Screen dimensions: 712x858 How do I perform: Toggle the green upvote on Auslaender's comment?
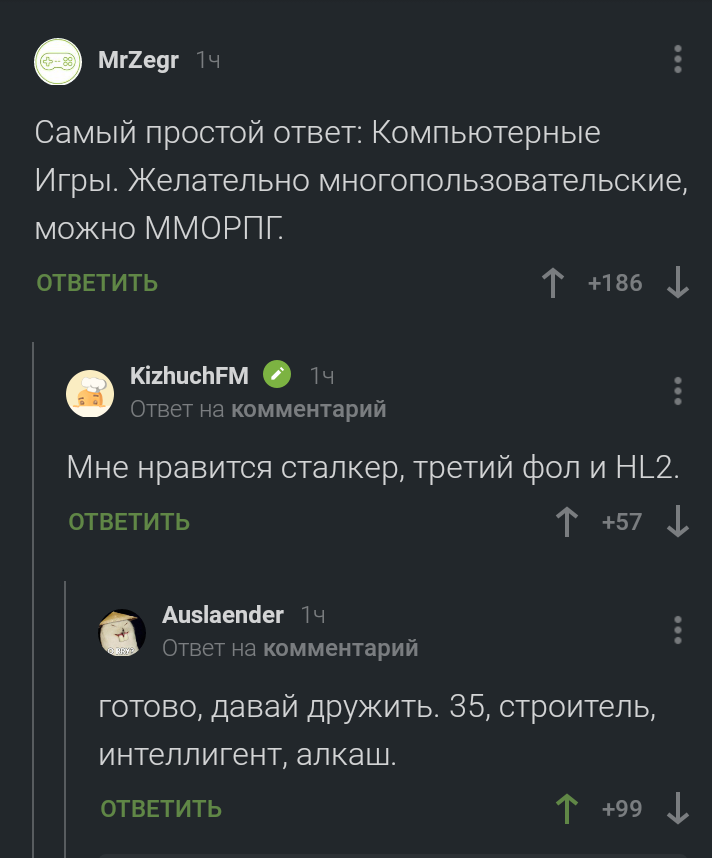pos(567,808)
